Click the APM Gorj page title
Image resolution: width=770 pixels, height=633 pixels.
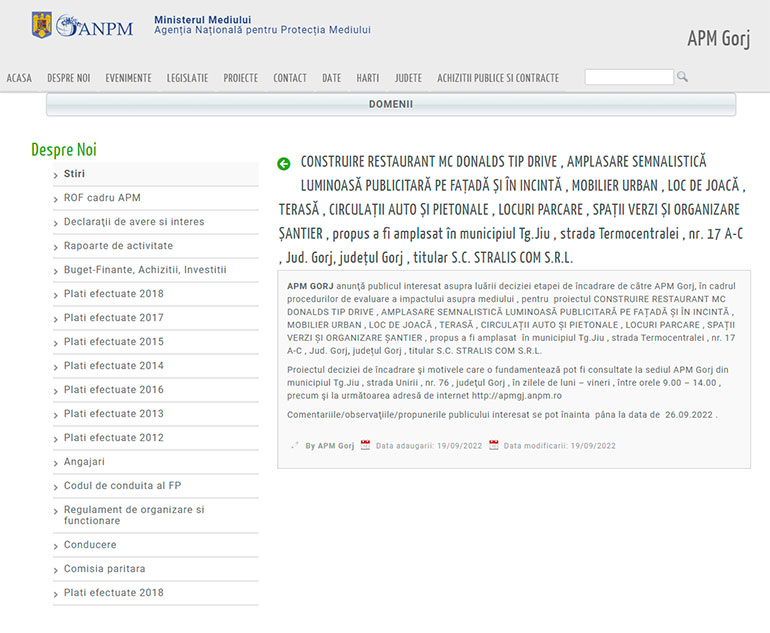718,38
